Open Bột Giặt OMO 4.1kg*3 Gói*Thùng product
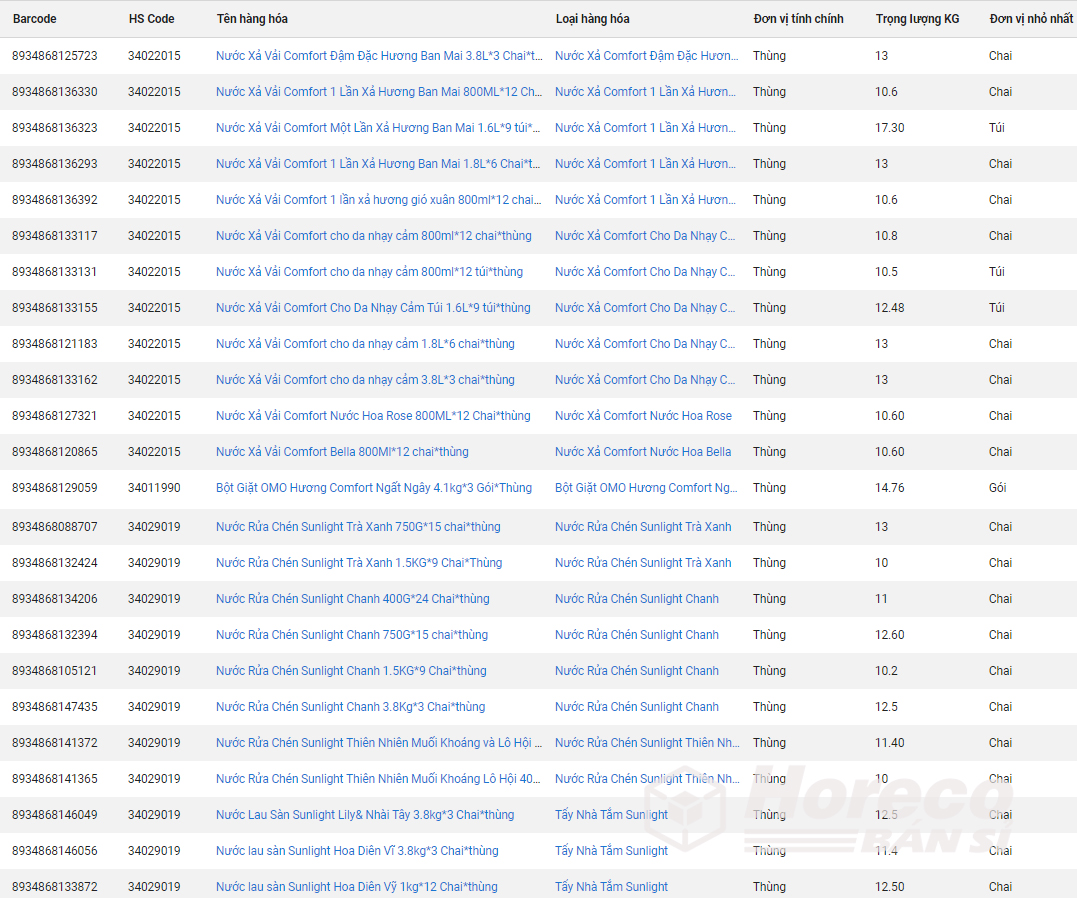This screenshot has height=898, width=1077. pyautogui.click(x=374, y=488)
